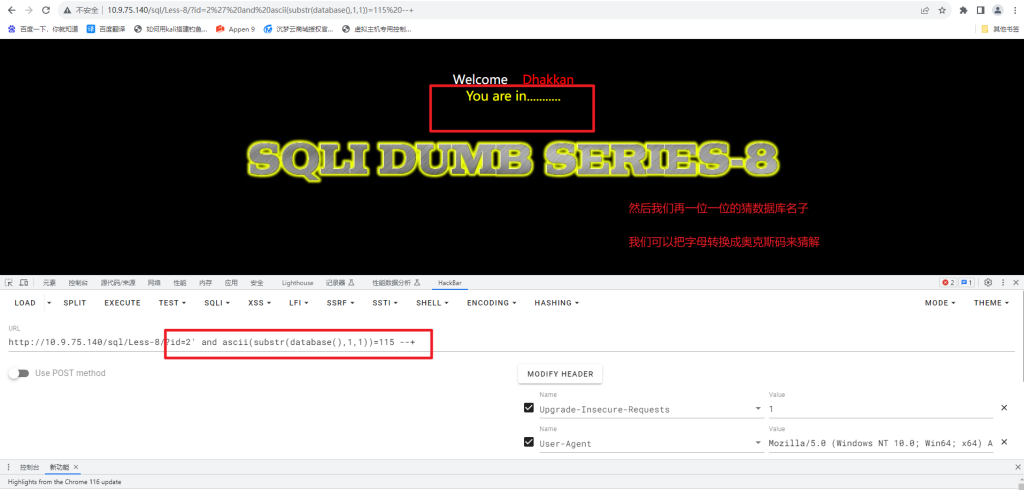This screenshot has height=490, width=1024.
Task: Open the browser side panel icon
Action: click(980, 10)
